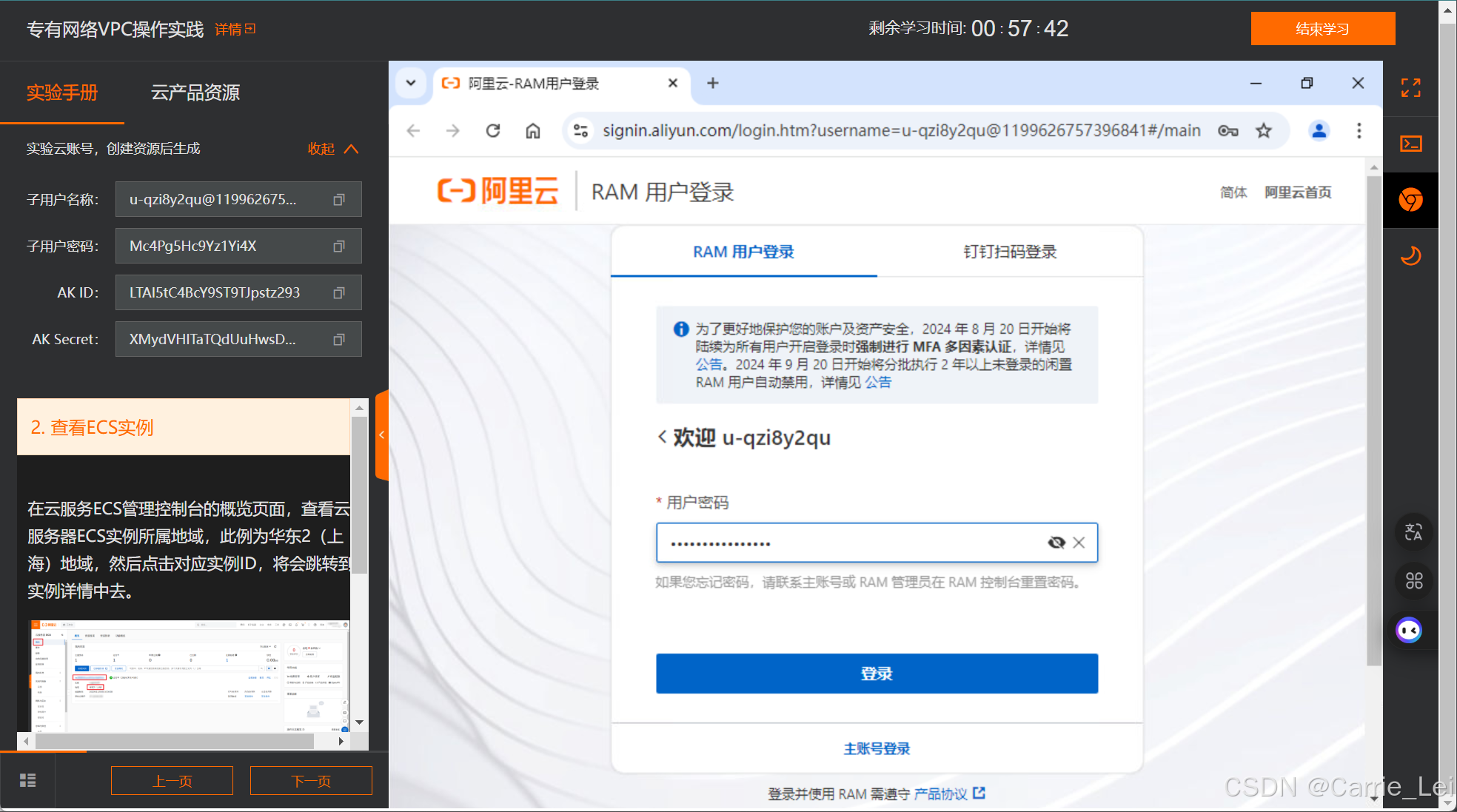Collapse the account info with 收起
This screenshot has width=1457, height=812.
333,149
